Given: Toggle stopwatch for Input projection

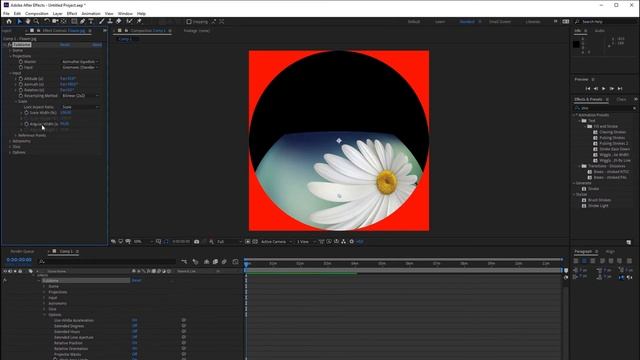Looking at the screenshot, I should (21, 67).
